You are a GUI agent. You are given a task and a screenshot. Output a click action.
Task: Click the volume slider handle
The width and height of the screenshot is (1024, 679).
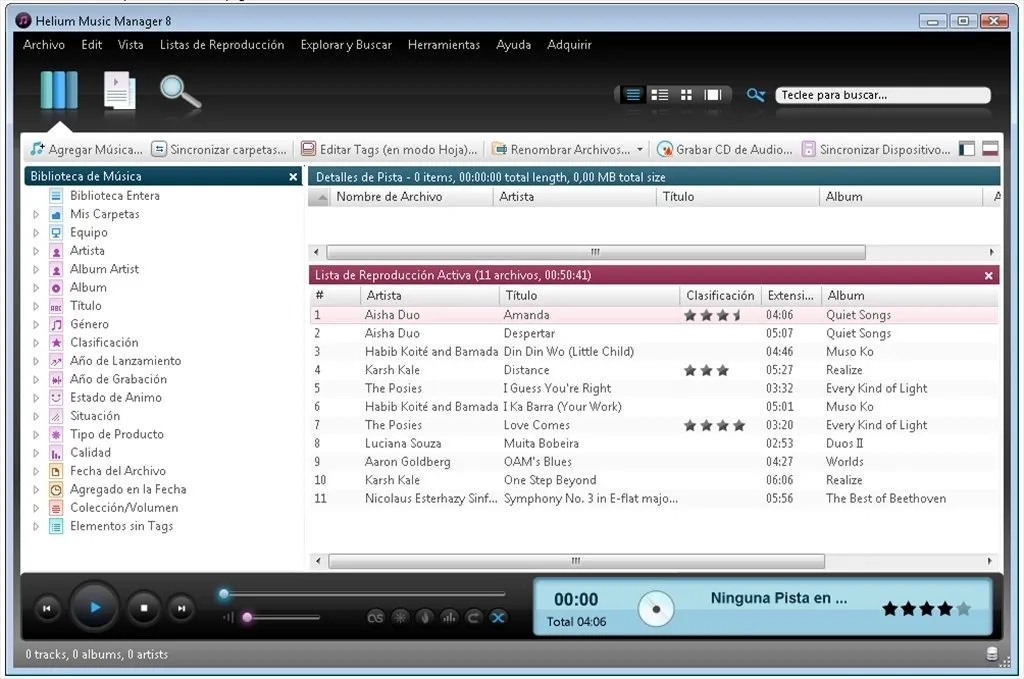[247, 617]
